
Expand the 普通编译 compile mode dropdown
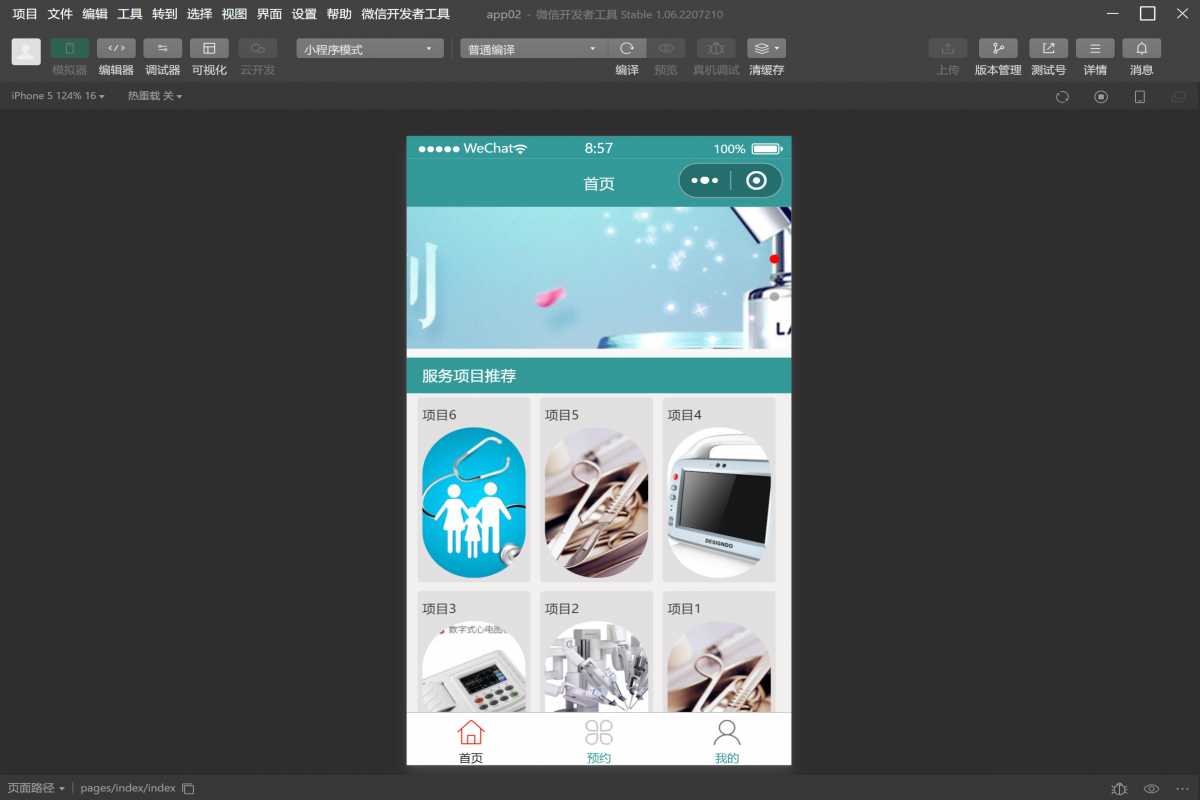[x=534, y=49]
